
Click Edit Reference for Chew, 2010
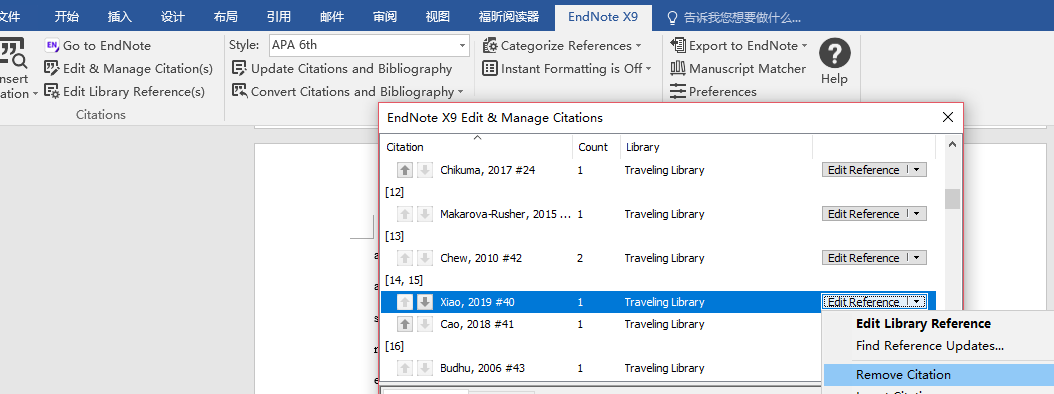coord(863,258)
